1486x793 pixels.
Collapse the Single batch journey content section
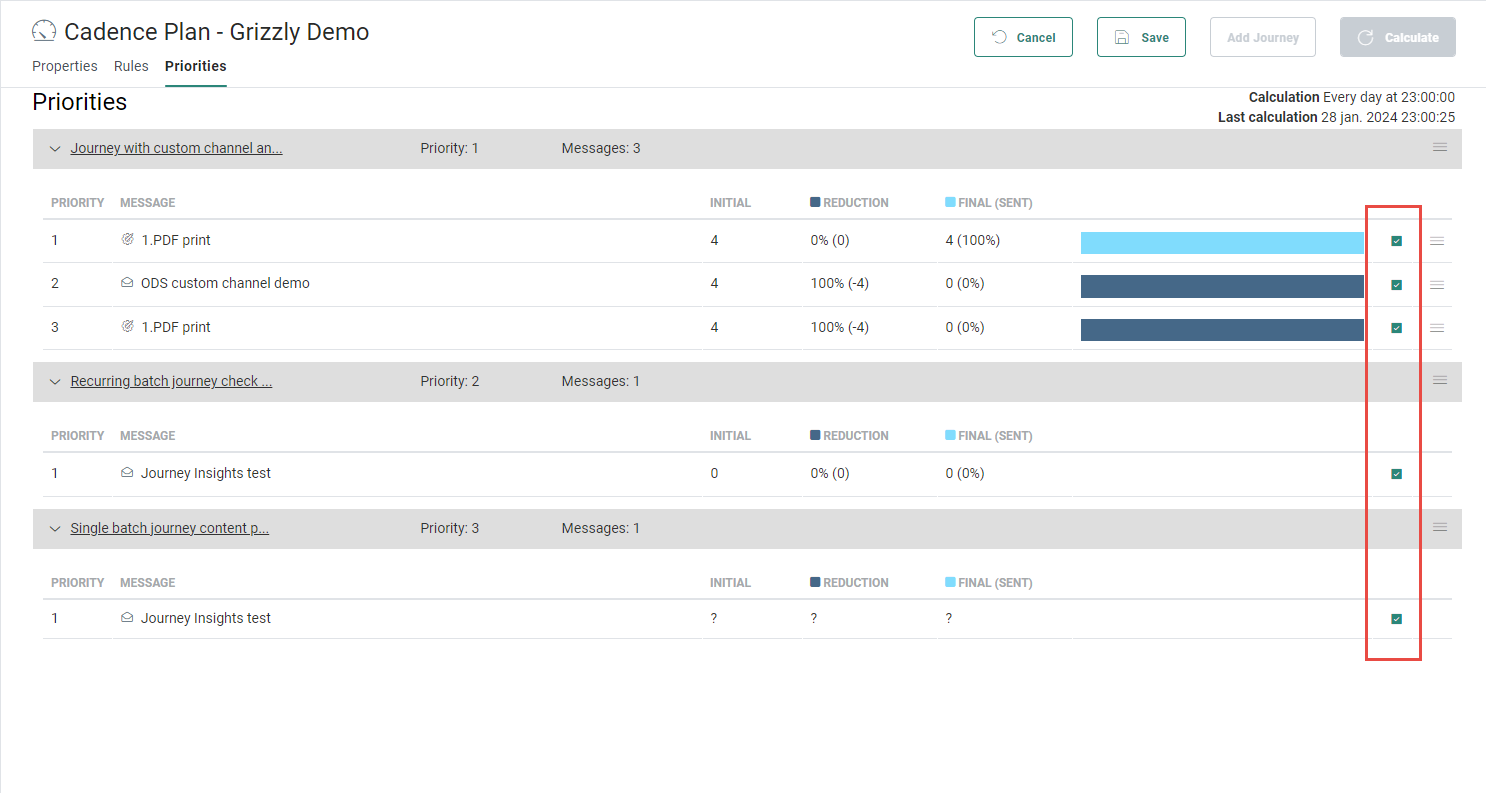(55, 529)
